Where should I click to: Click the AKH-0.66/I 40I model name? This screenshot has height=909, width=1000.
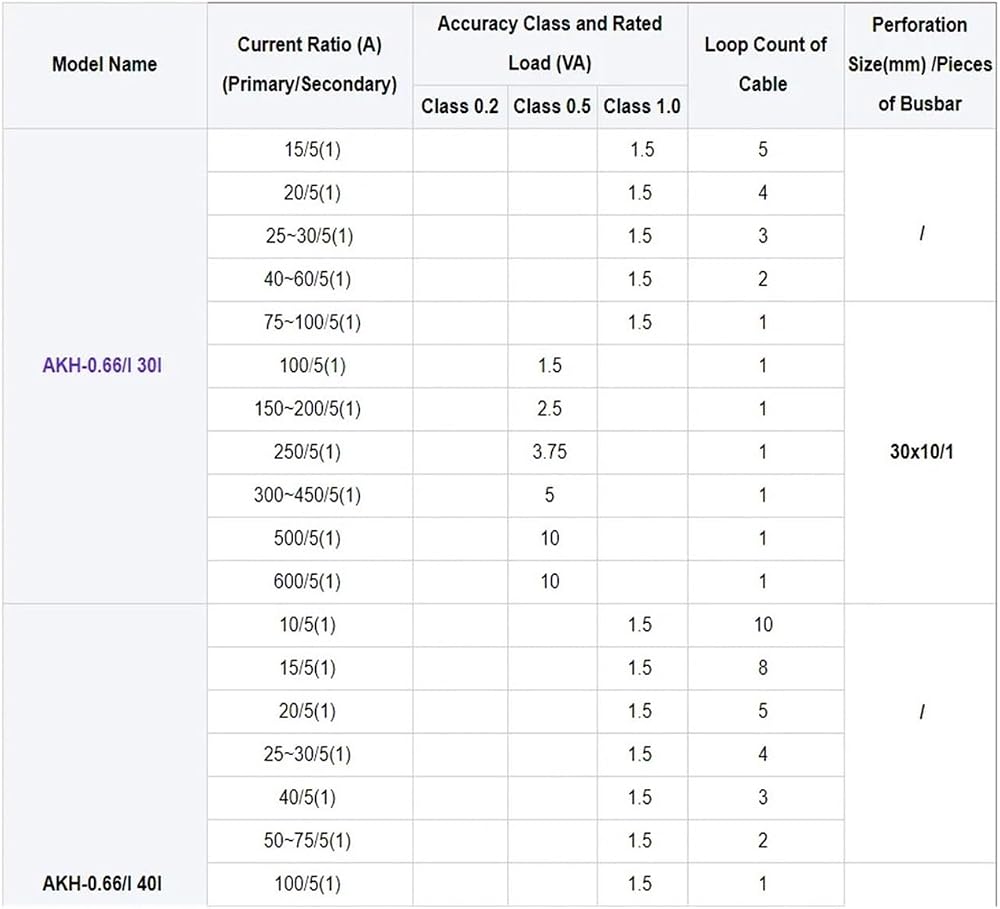(102, 883)
